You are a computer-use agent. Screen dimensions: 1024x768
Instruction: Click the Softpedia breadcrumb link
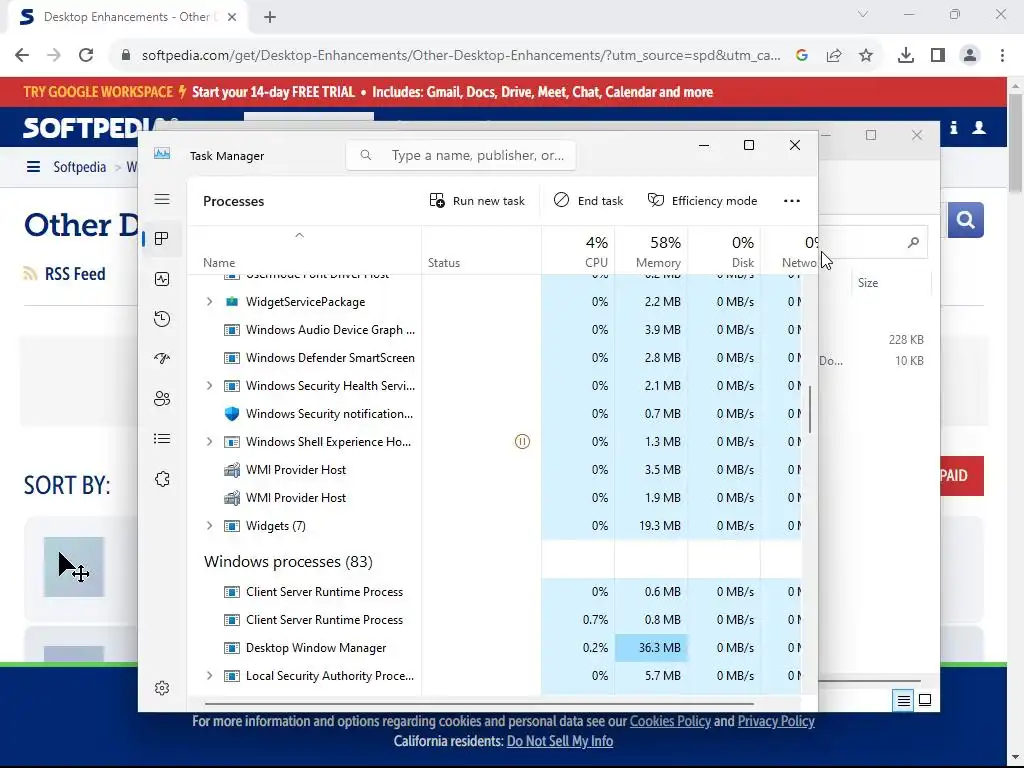(80, 167)
